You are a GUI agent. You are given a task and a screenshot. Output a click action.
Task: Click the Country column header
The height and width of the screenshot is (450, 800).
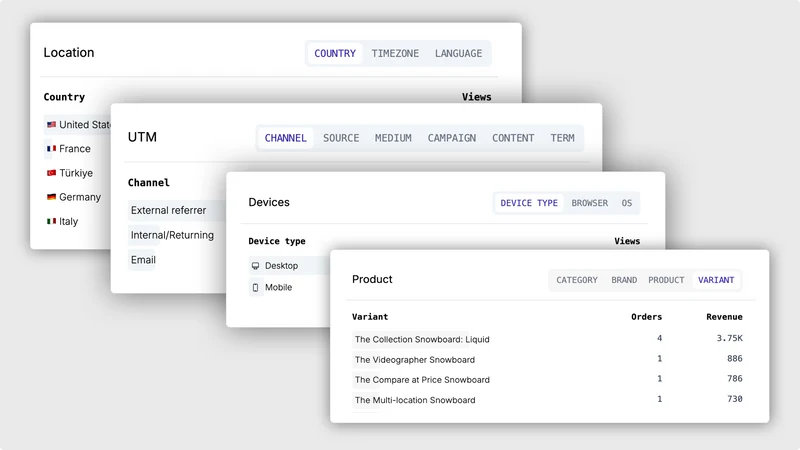64,97
